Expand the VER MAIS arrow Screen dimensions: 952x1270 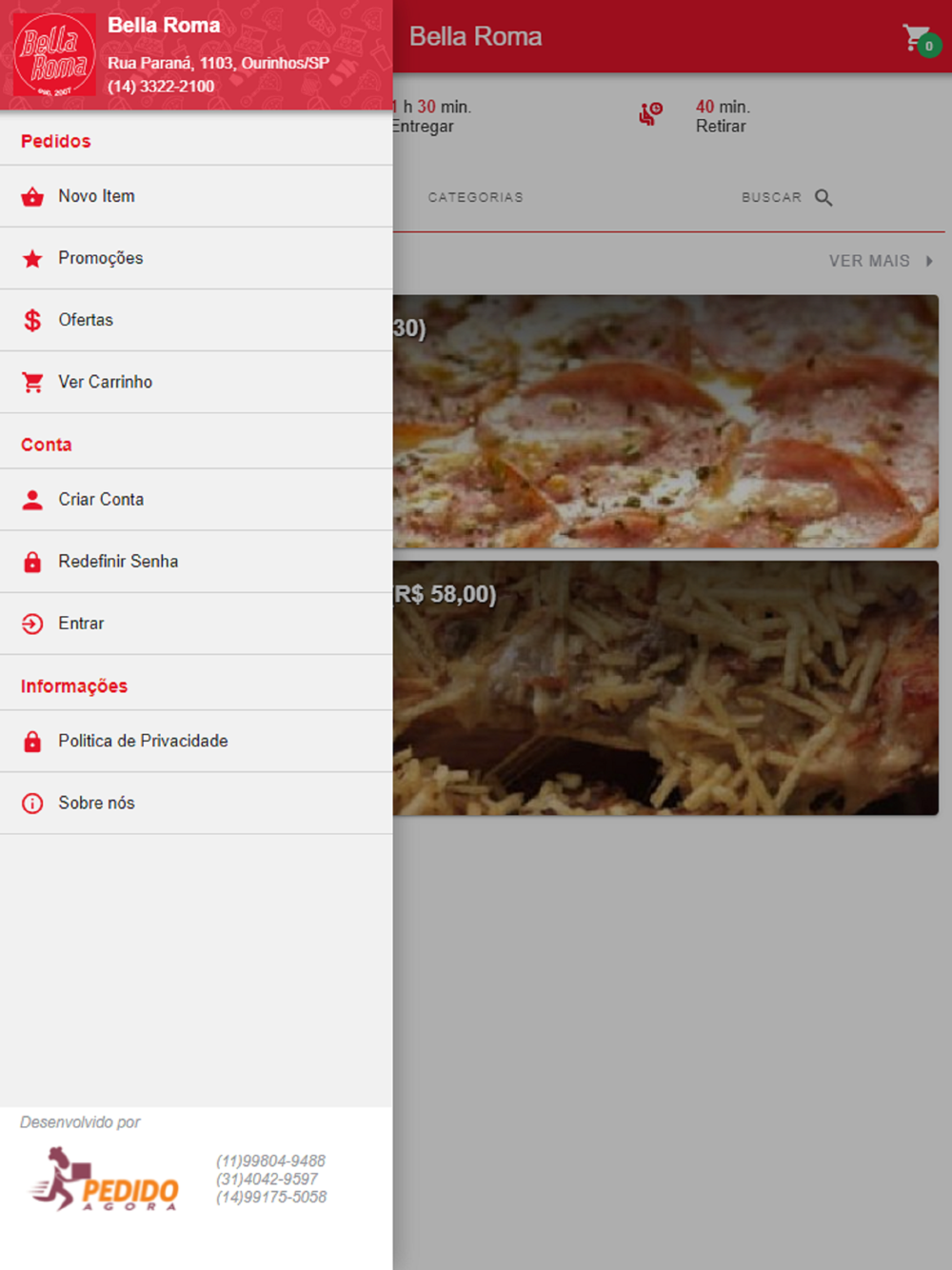pos(929,261)
